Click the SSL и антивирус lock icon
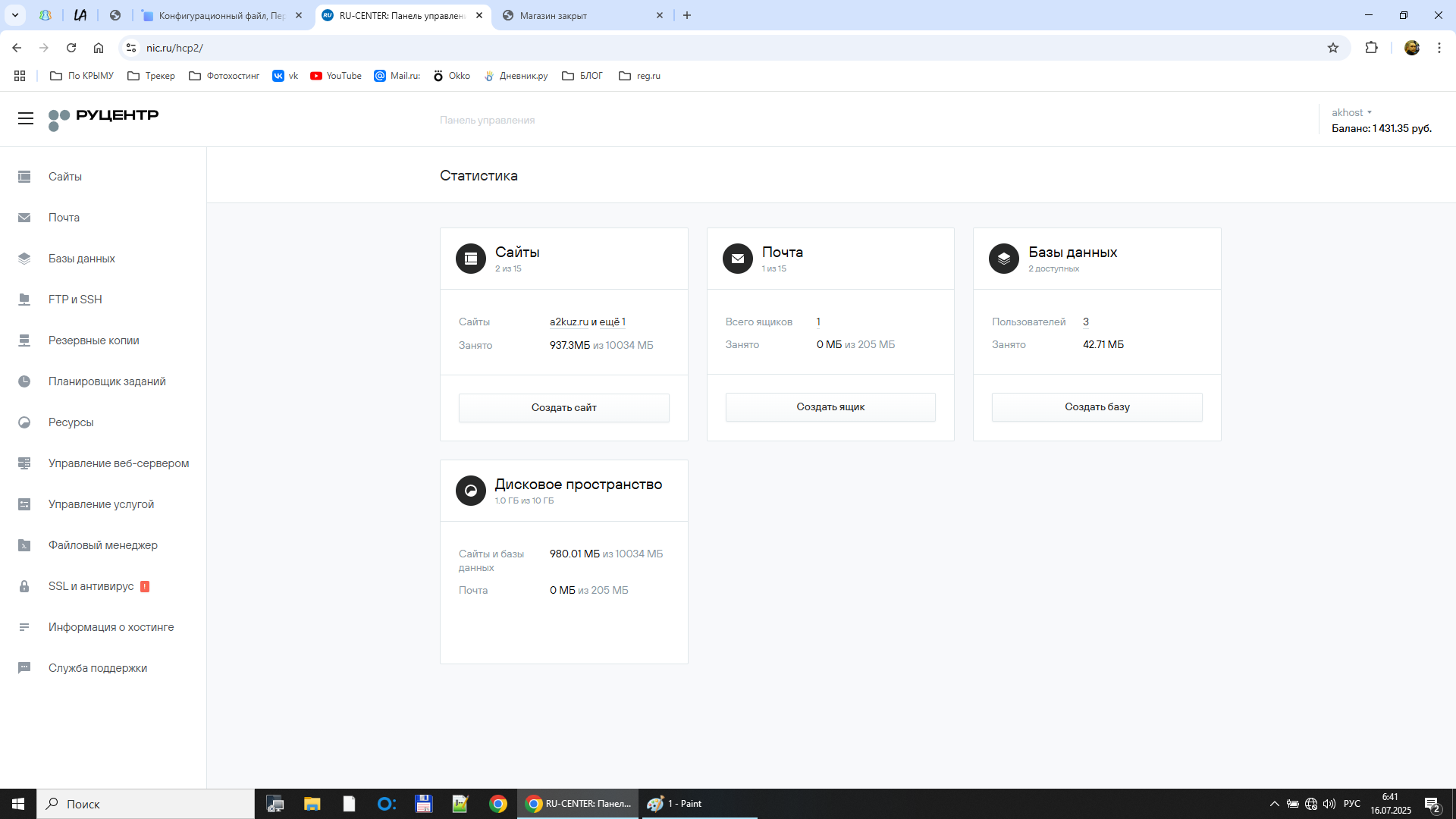The image size is (1456, 819). click(x=24, y=586)
